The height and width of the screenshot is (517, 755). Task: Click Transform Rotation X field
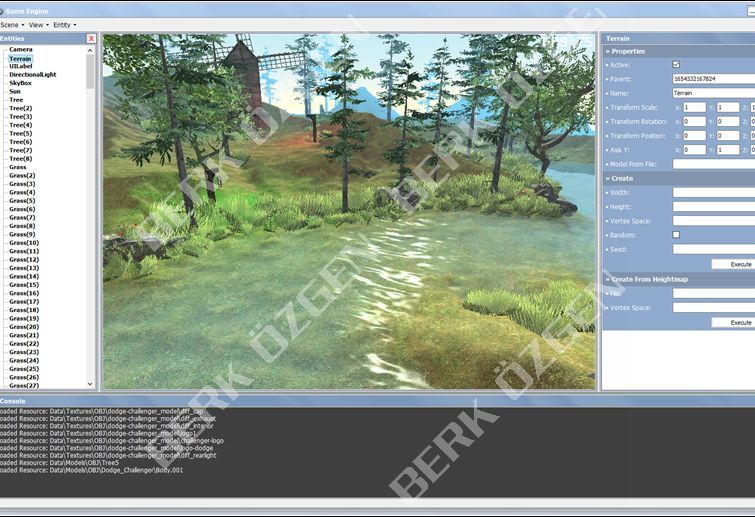tap(694, 121)
